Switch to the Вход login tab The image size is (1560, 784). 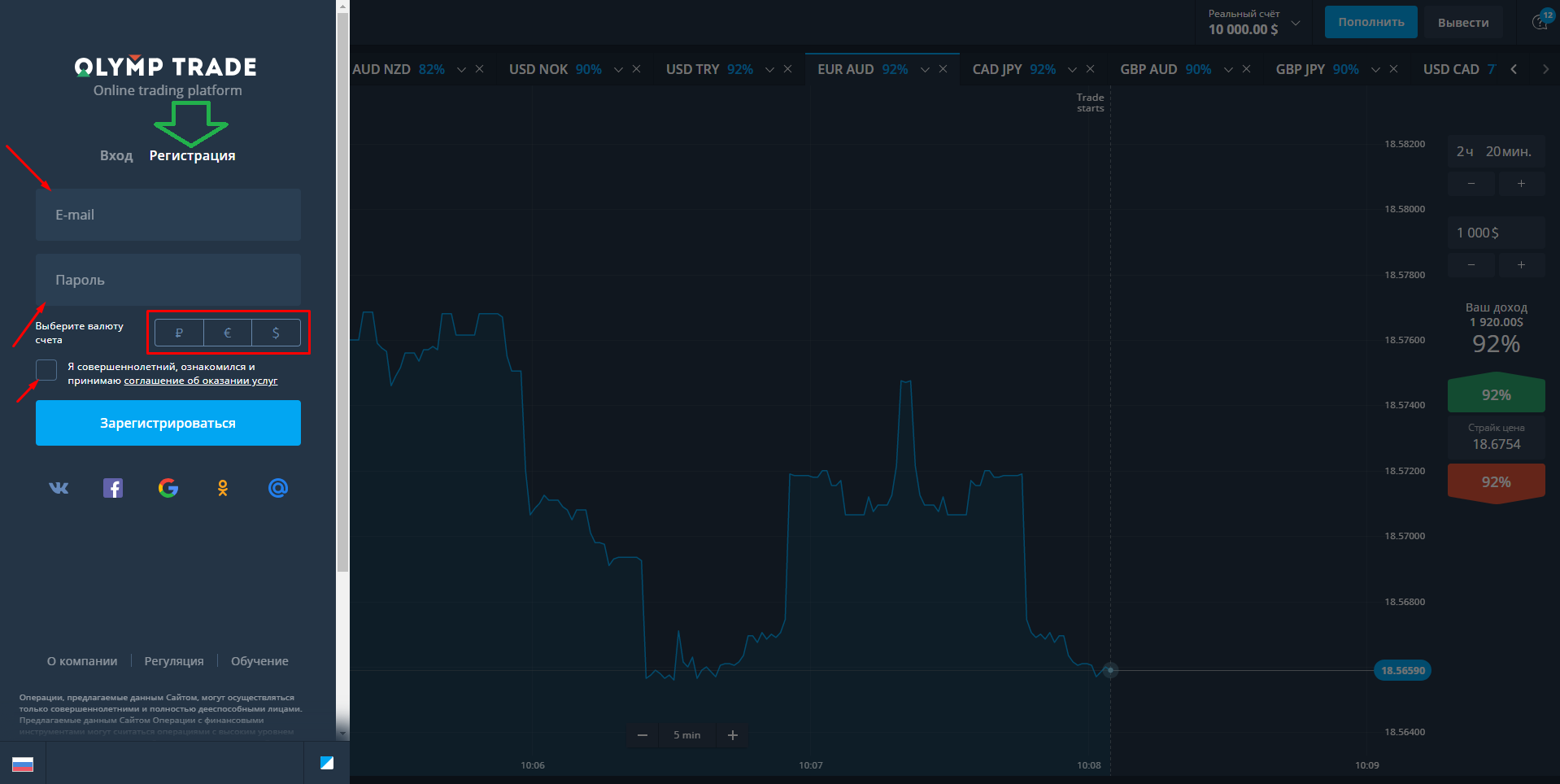click(x=116, y=155)
